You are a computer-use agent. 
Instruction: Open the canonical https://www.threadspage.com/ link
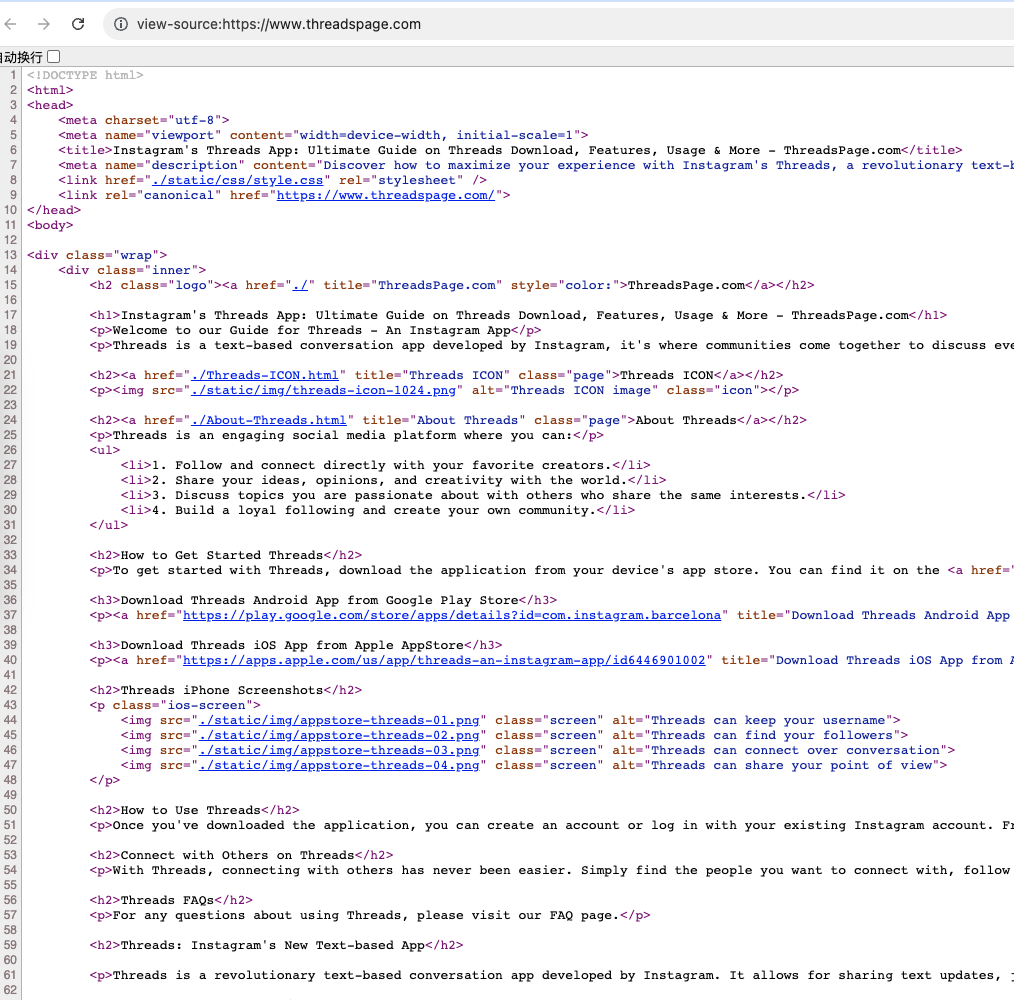pos(386,195)
